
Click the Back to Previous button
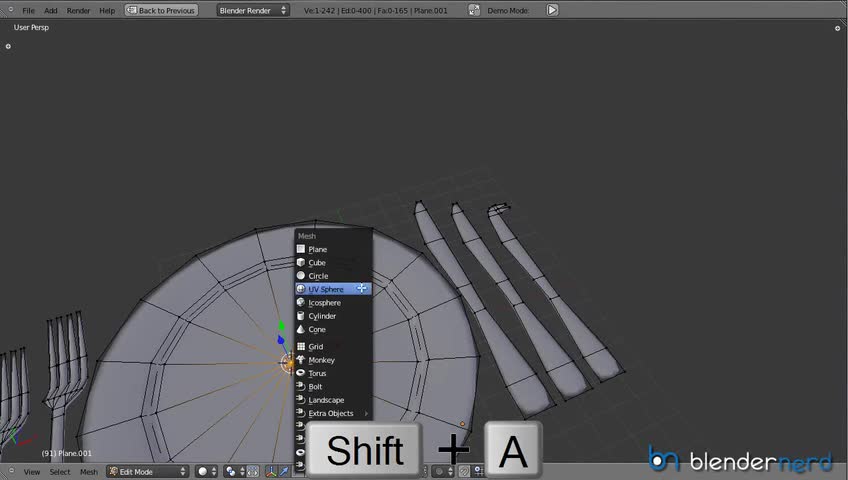tap(161, 10)
